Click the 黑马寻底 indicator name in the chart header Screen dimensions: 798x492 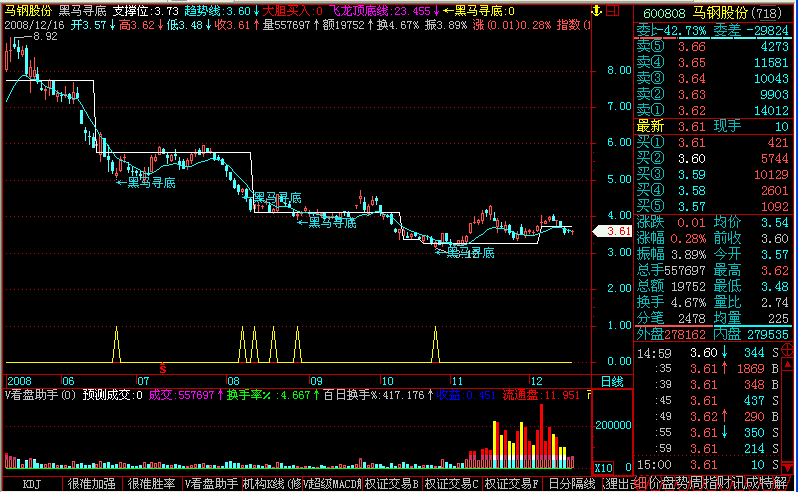(x=82, y=11)
